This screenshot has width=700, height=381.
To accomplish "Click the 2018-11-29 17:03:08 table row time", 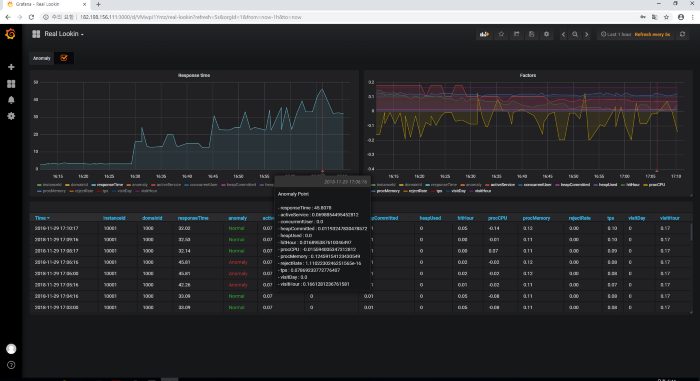I will point(56,308).
